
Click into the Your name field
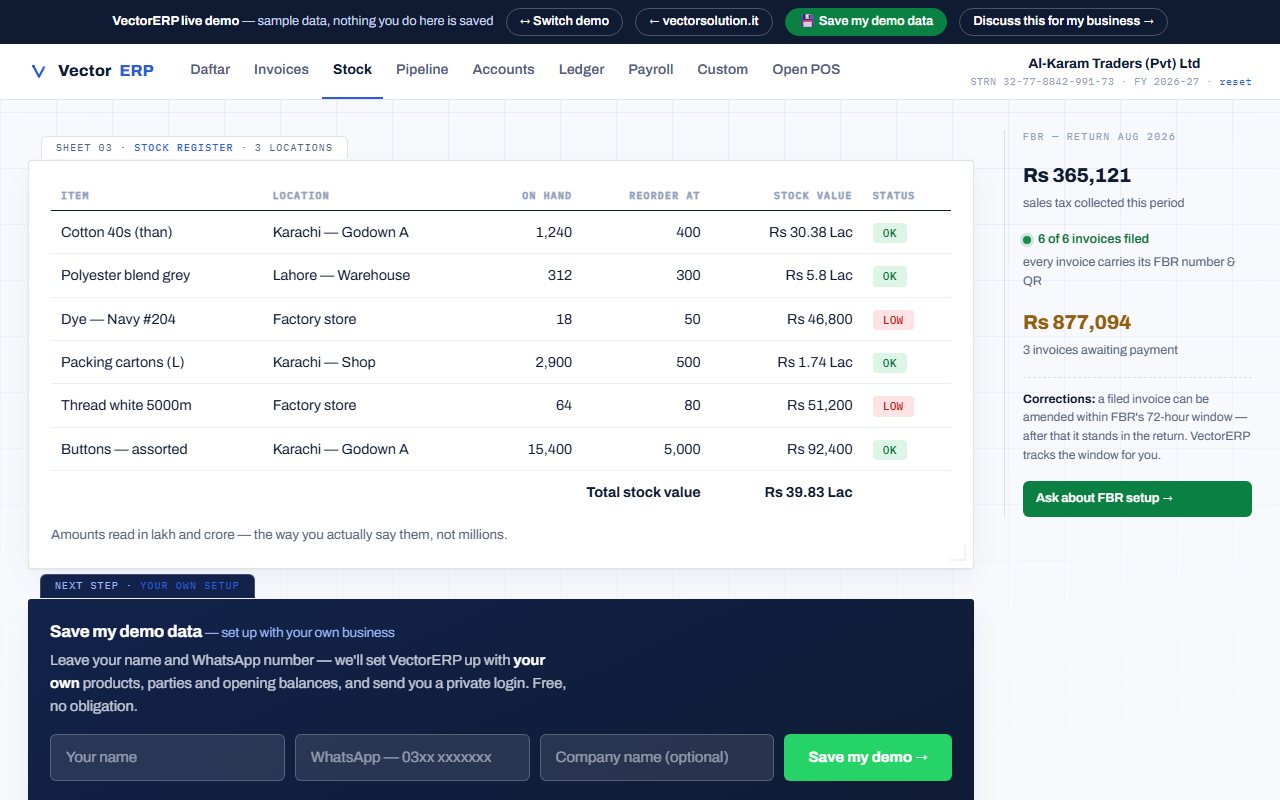(167, 757)
